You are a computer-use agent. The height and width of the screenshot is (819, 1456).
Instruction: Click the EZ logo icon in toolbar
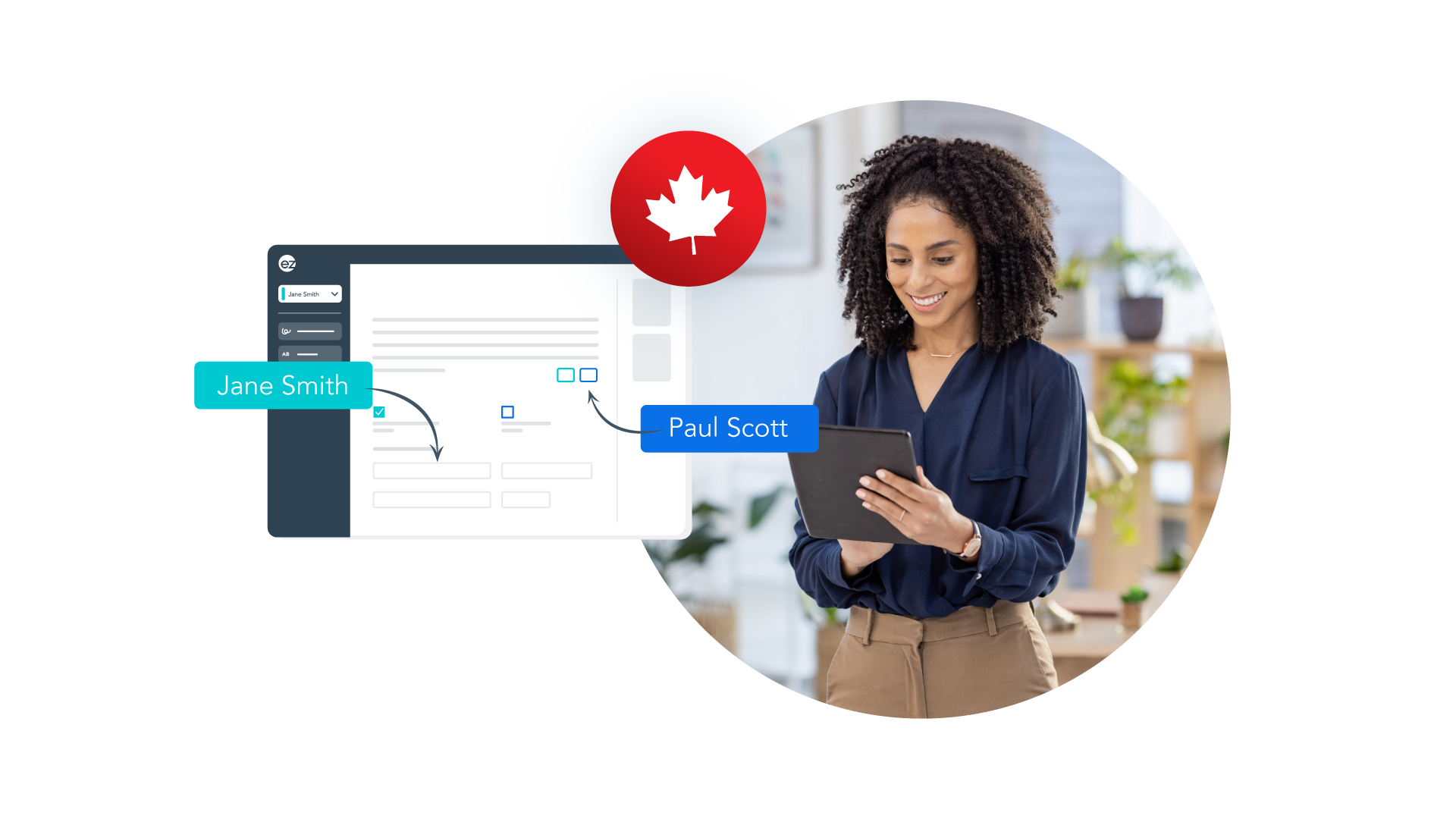coord(287,264)
